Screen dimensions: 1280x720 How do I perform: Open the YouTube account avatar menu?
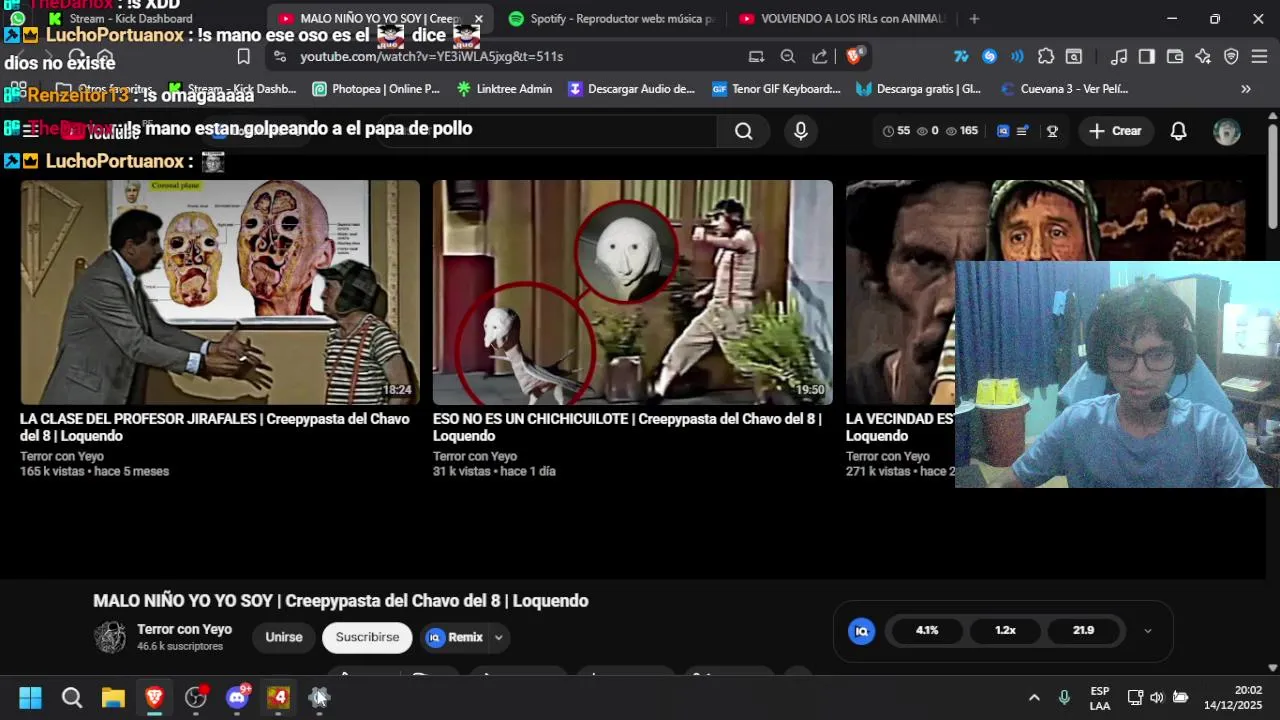pyautogui.click(x=1227, y=131)
